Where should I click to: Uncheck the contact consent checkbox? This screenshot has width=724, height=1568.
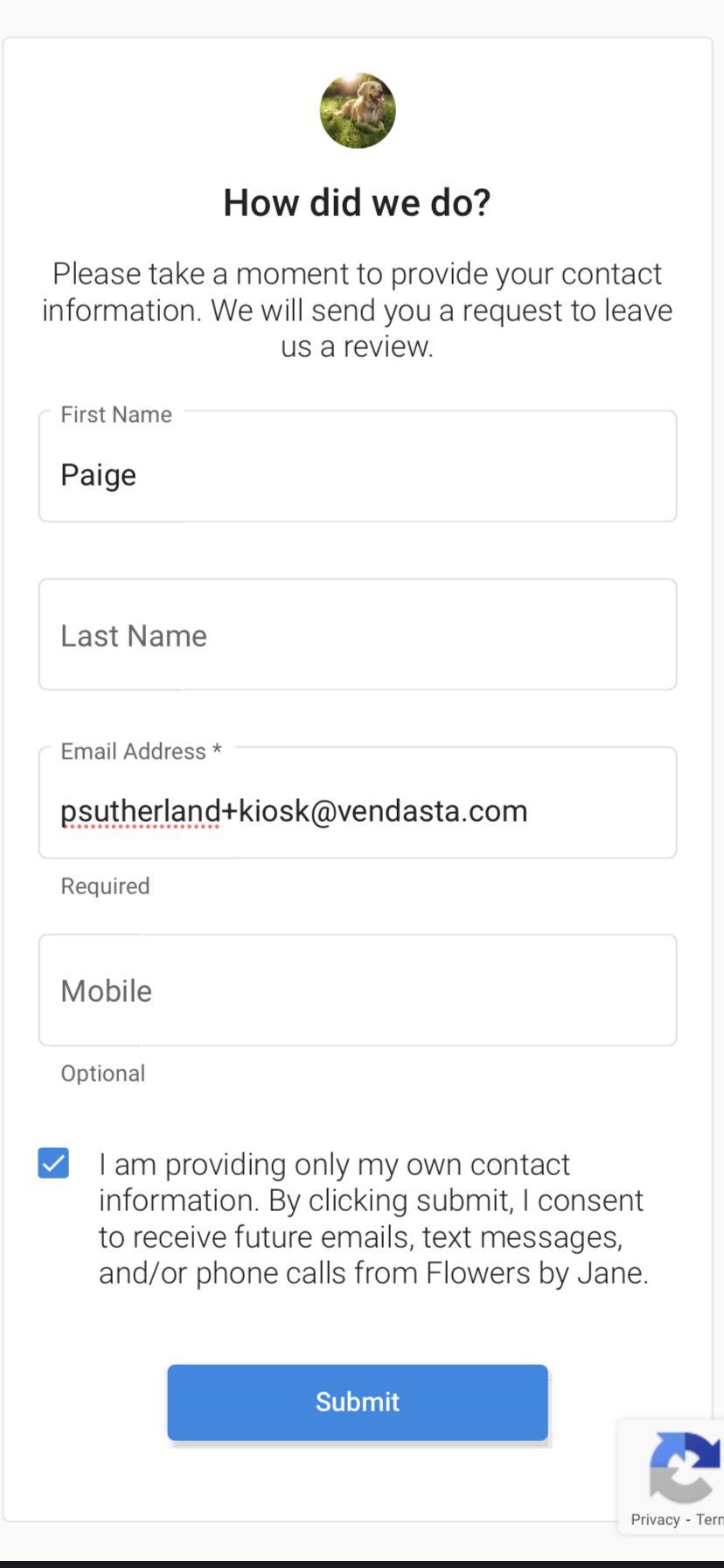53,1163
